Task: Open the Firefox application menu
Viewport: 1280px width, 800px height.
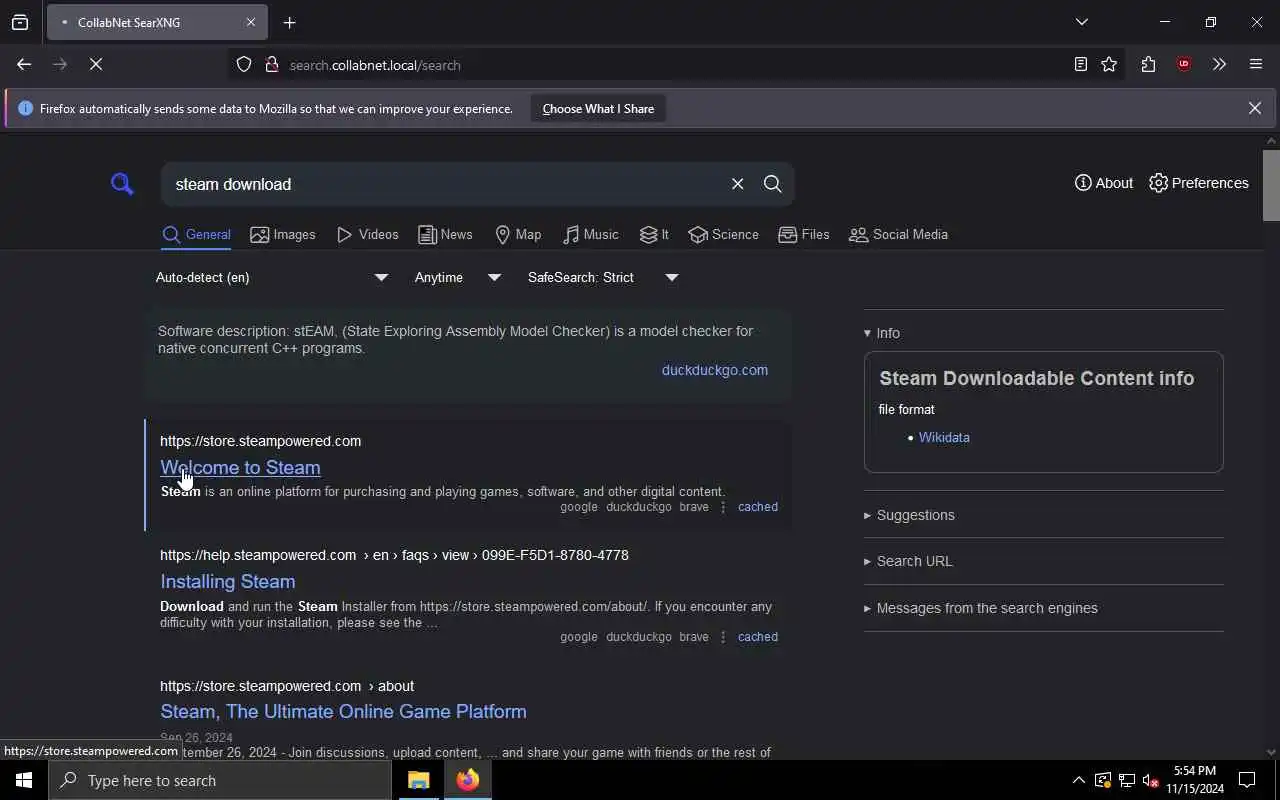Action: (1256, 64)
